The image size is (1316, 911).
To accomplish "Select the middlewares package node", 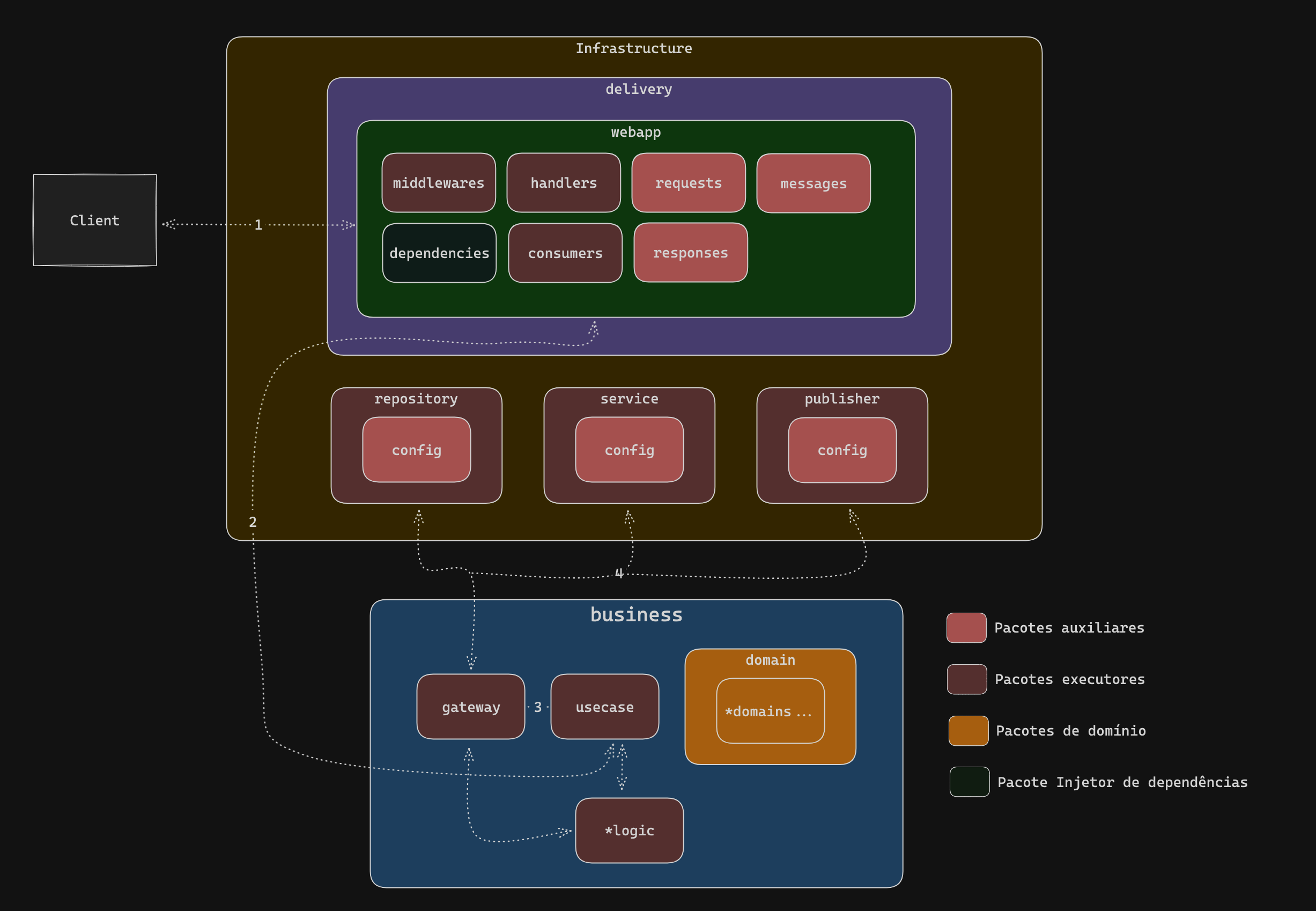I will pyautogui.click(x=438, y=182).
